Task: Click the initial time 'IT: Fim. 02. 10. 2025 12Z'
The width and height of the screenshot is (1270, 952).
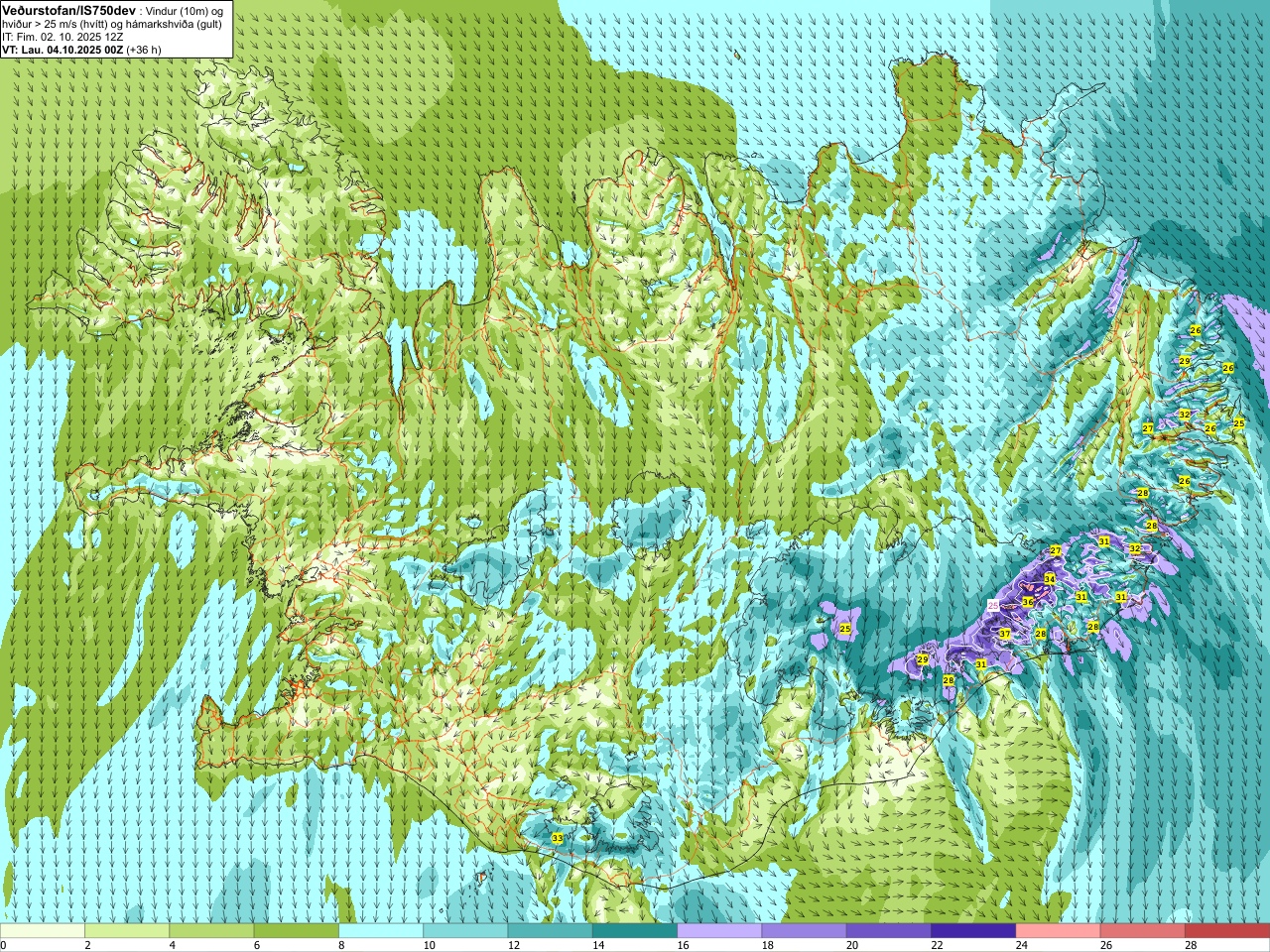Action: click(x=63, y=36)
